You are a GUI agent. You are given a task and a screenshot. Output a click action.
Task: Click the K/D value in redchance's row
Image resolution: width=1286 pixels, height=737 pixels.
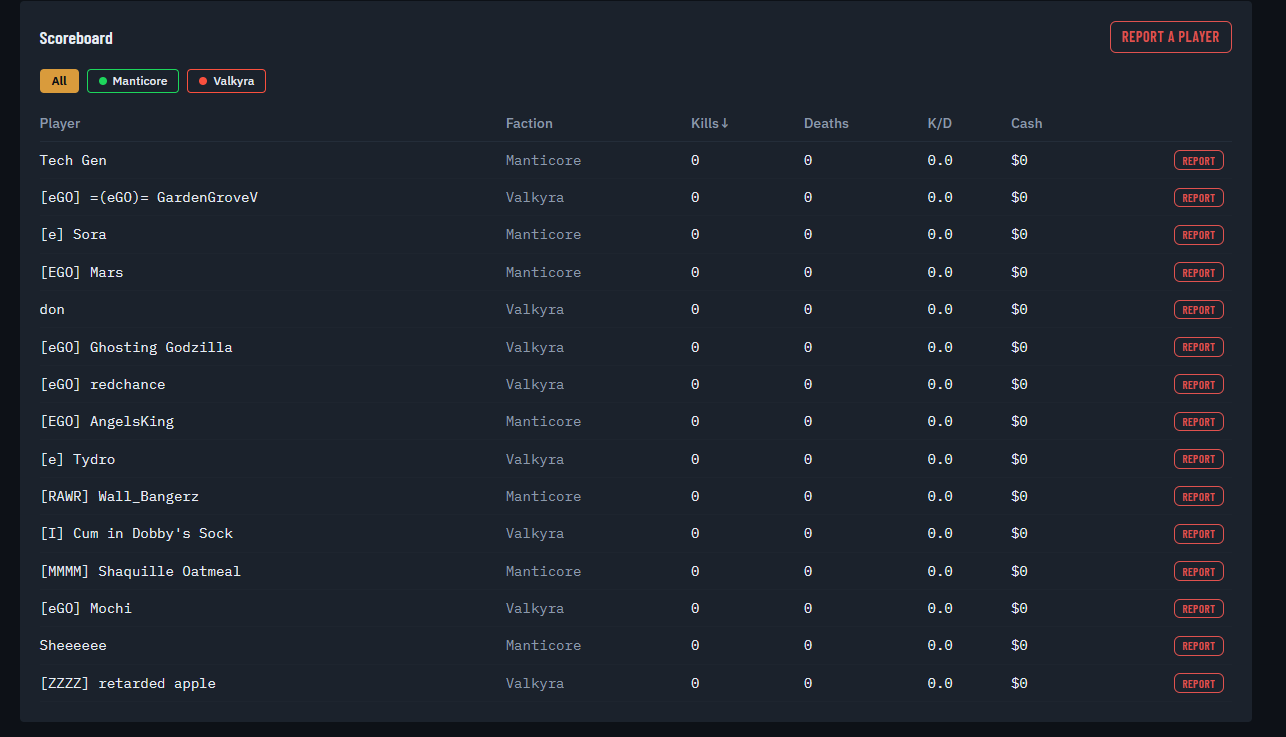[940, 384]
